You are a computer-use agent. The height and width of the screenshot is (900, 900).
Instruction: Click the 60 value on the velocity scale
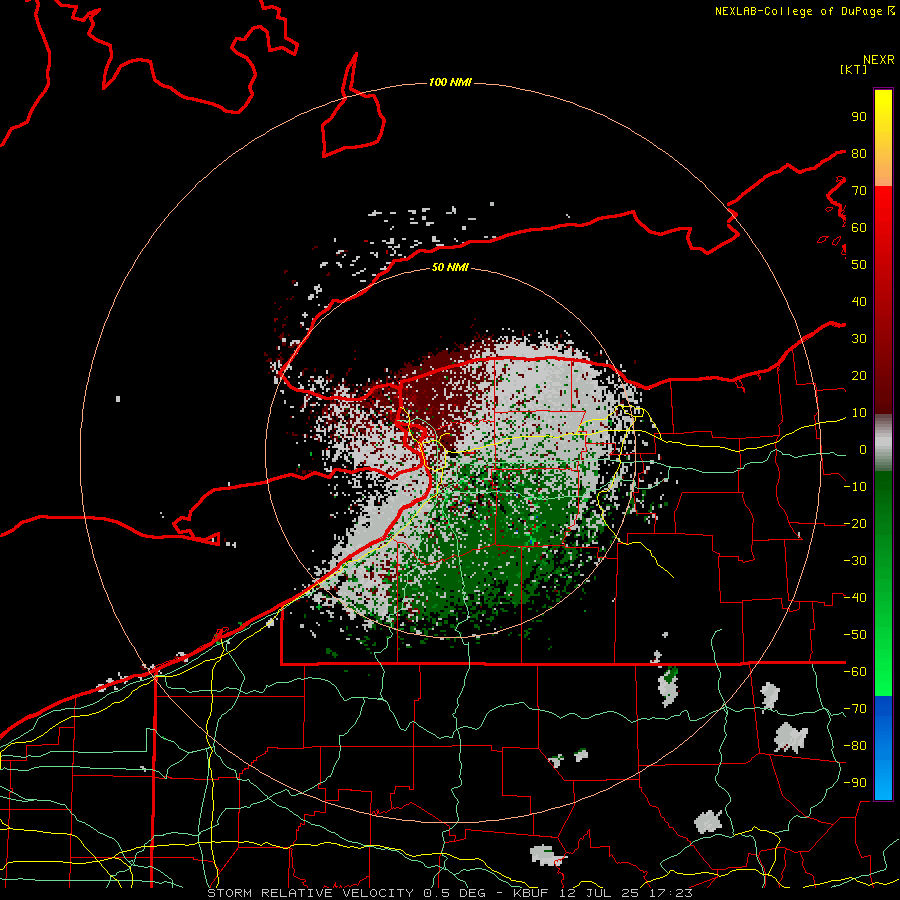[x=859, y=228]
